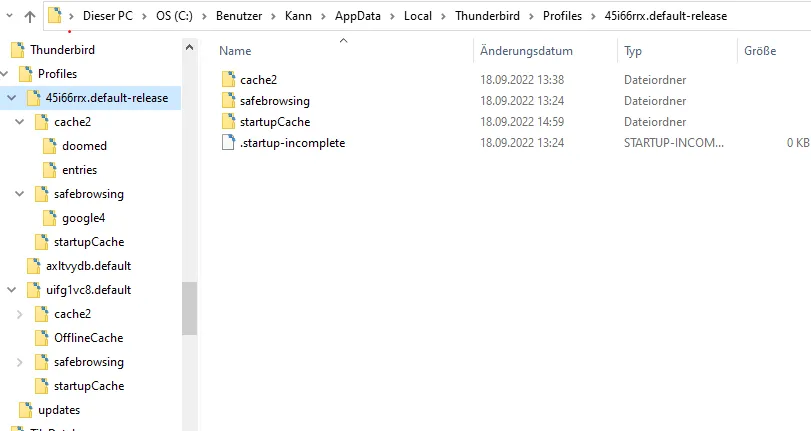Image resolution: width=811 pixels, height=431 pixels.
Task: Open chevron dropdown after Profiles breadcrumb
Action: 593,17
